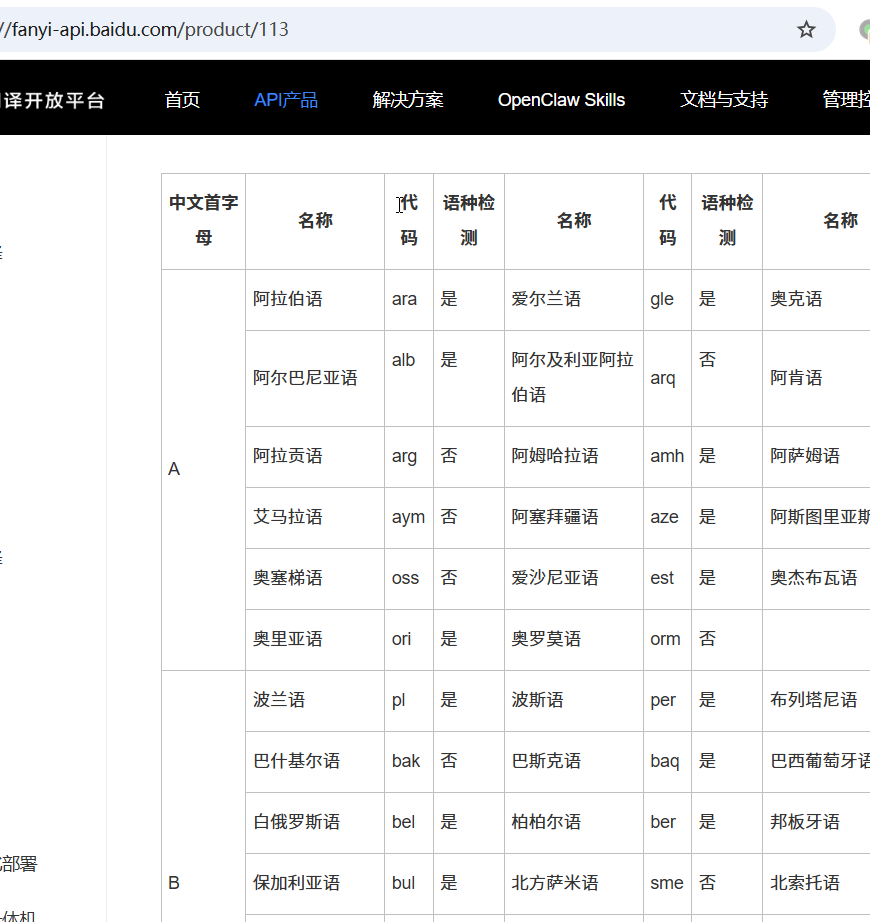This screenshot has width=870, height=922.
Task: Select the code cell per
Action: pos(668,701)
